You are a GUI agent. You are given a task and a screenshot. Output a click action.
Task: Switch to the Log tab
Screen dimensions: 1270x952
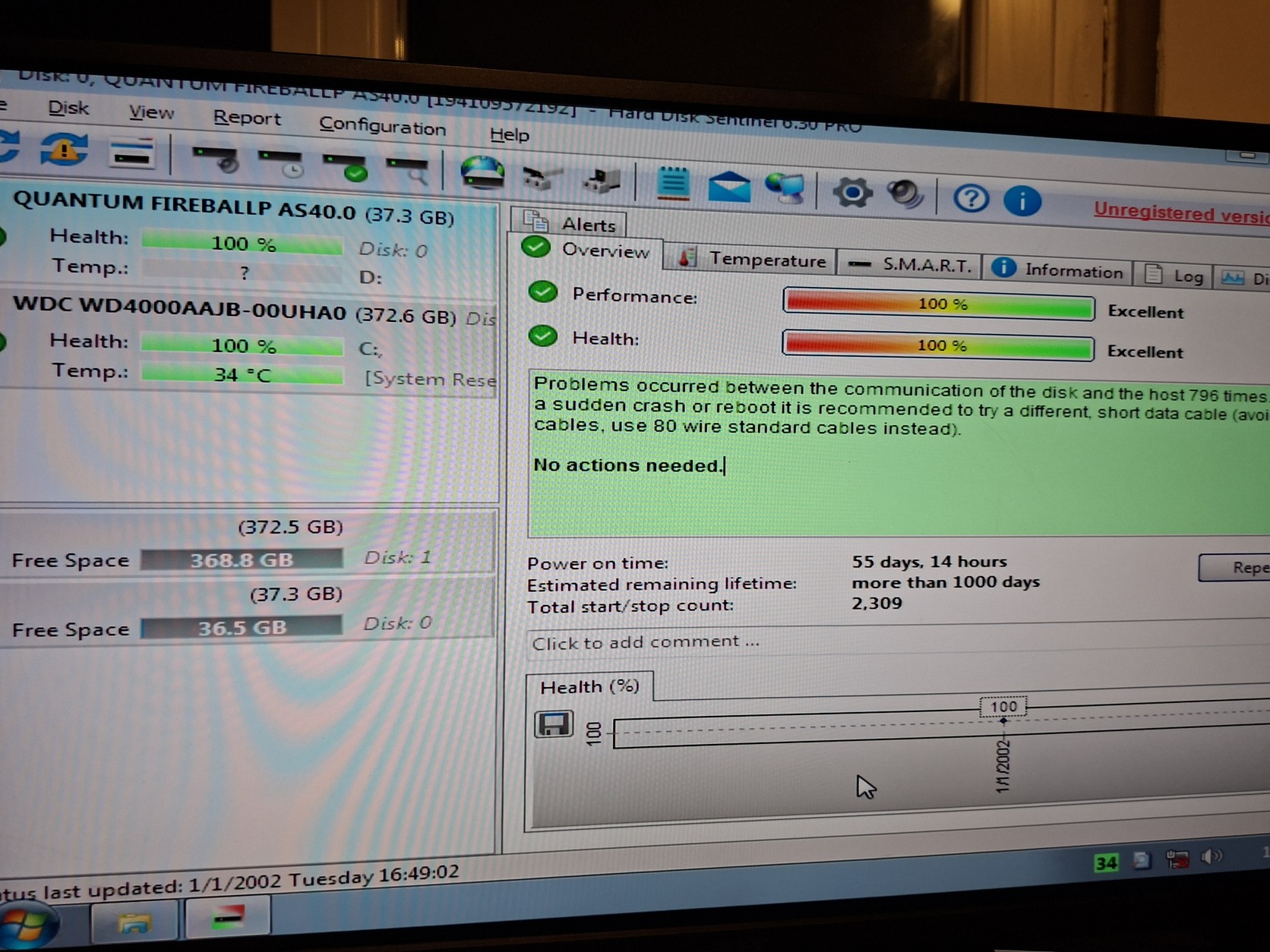(x=1174, y=275)
